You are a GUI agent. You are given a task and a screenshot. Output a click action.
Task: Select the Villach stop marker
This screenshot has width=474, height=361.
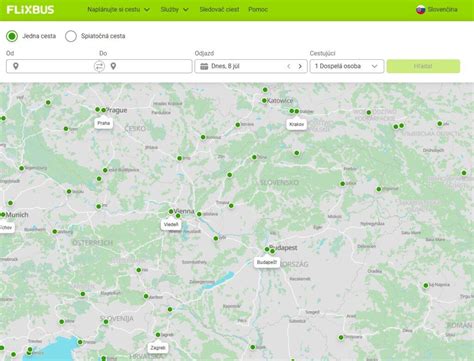coord(83,294)
